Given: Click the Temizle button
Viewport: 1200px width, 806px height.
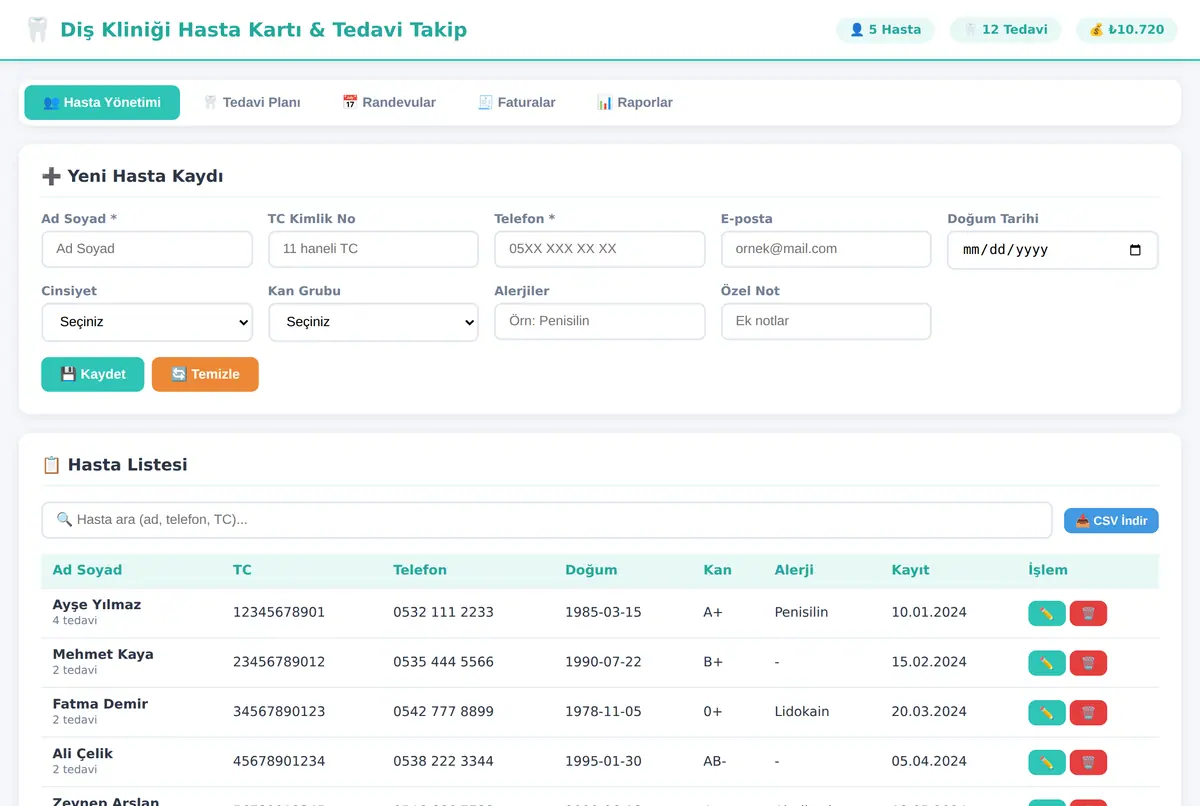Looking at the screenshot, I should tap(205, 374).
